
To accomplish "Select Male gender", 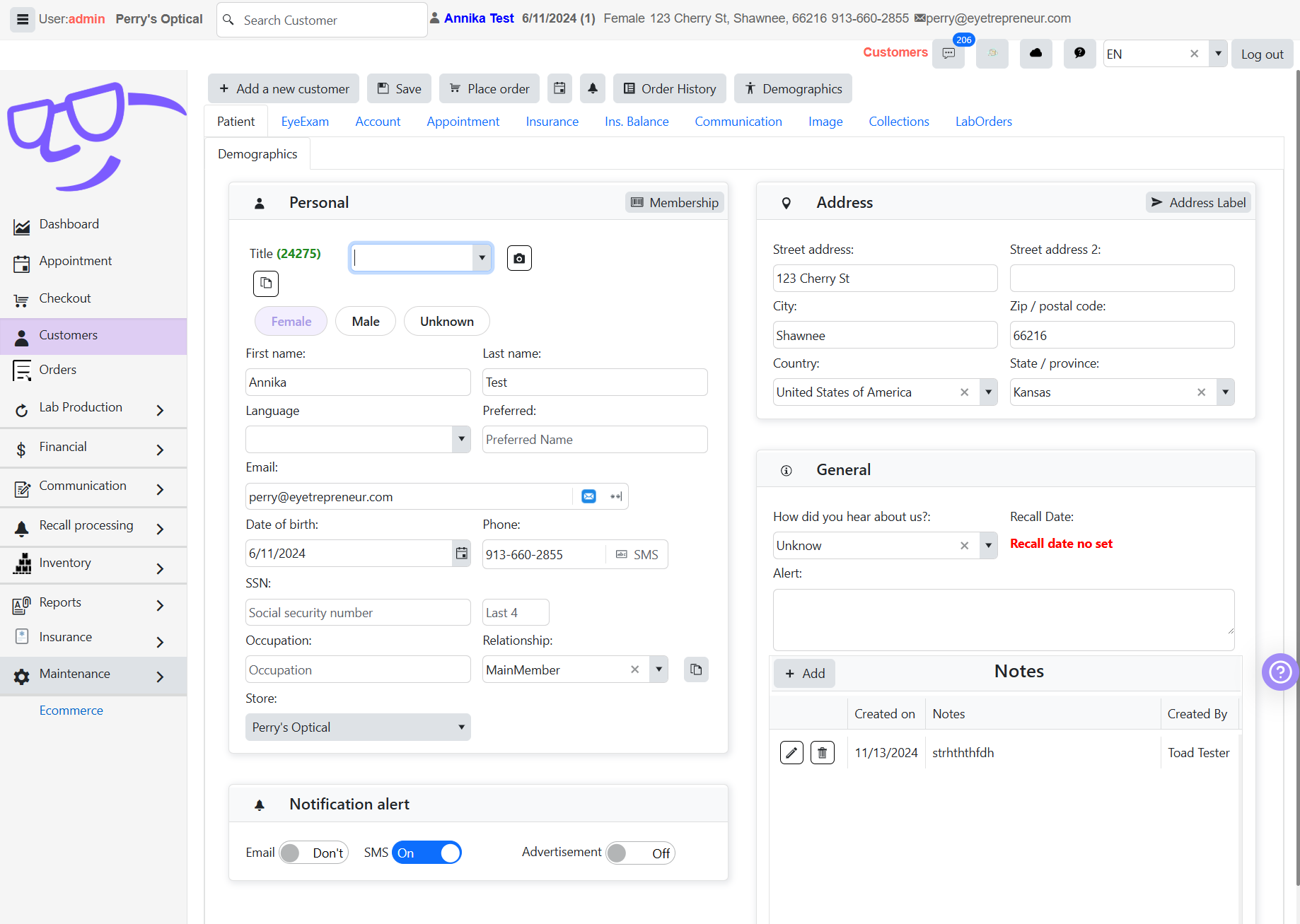I will click(366, 322).
